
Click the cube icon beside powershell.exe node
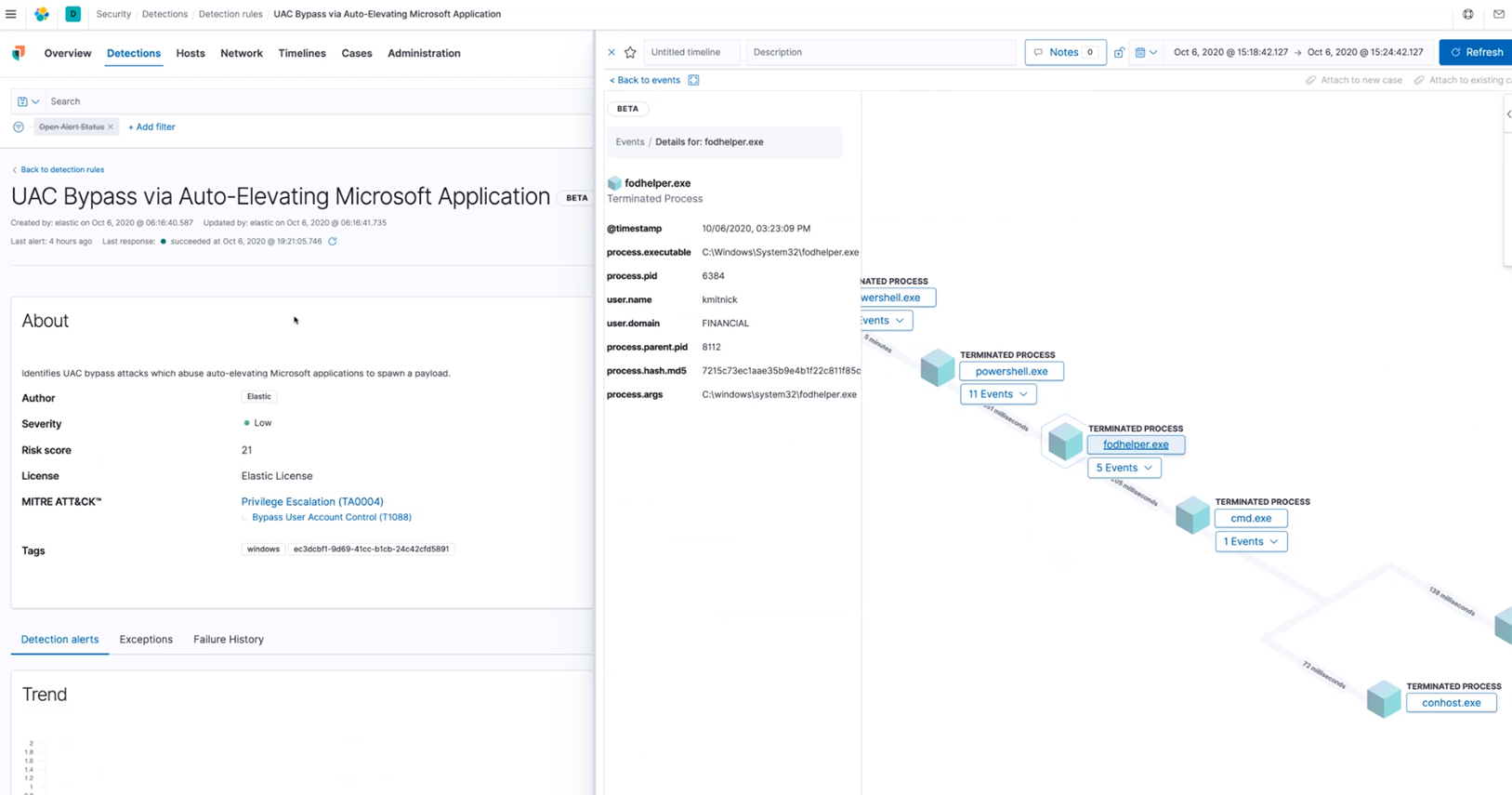tap(938, 367)
